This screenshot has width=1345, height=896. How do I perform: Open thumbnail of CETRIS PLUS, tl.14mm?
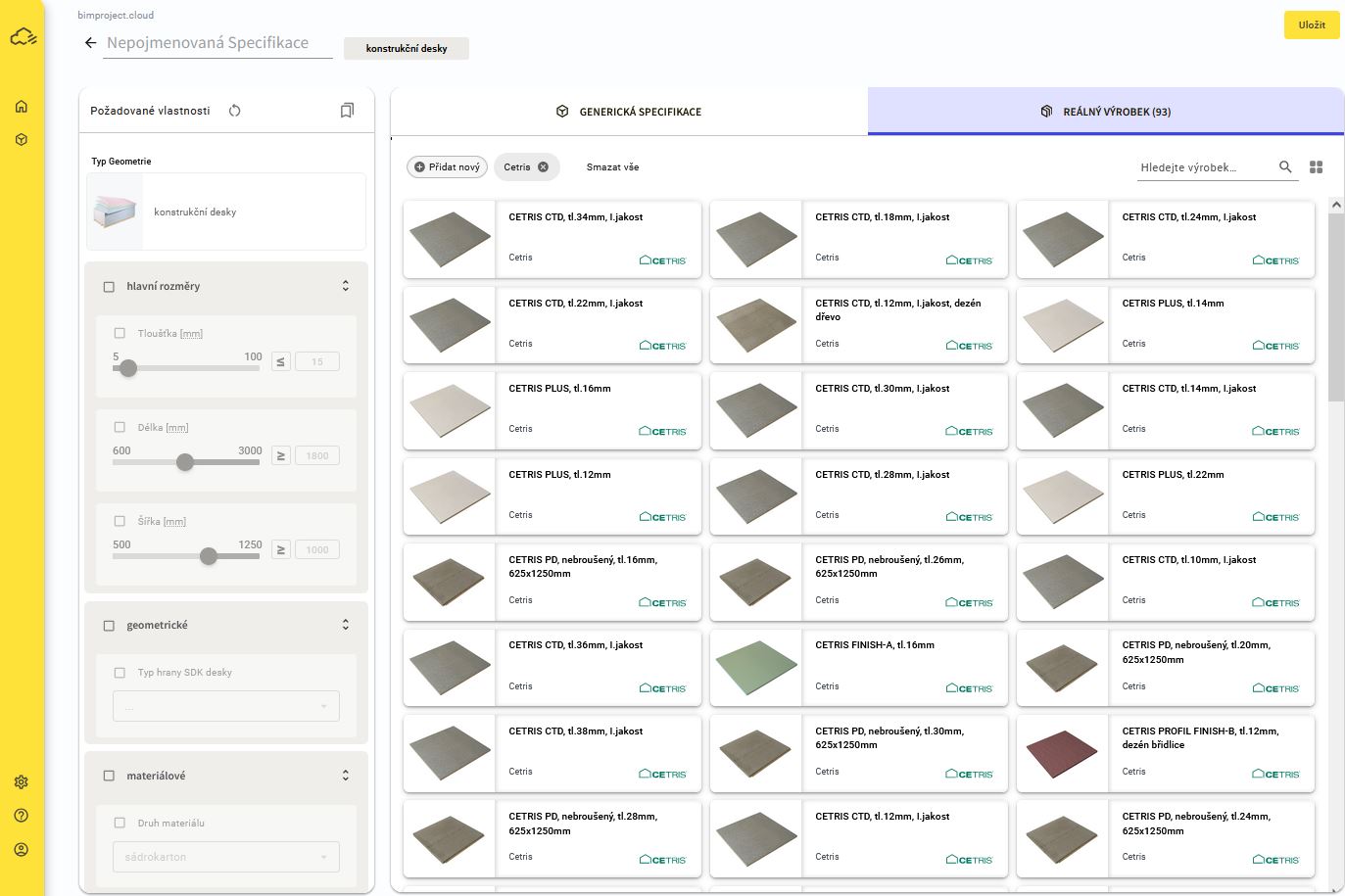1063,325
